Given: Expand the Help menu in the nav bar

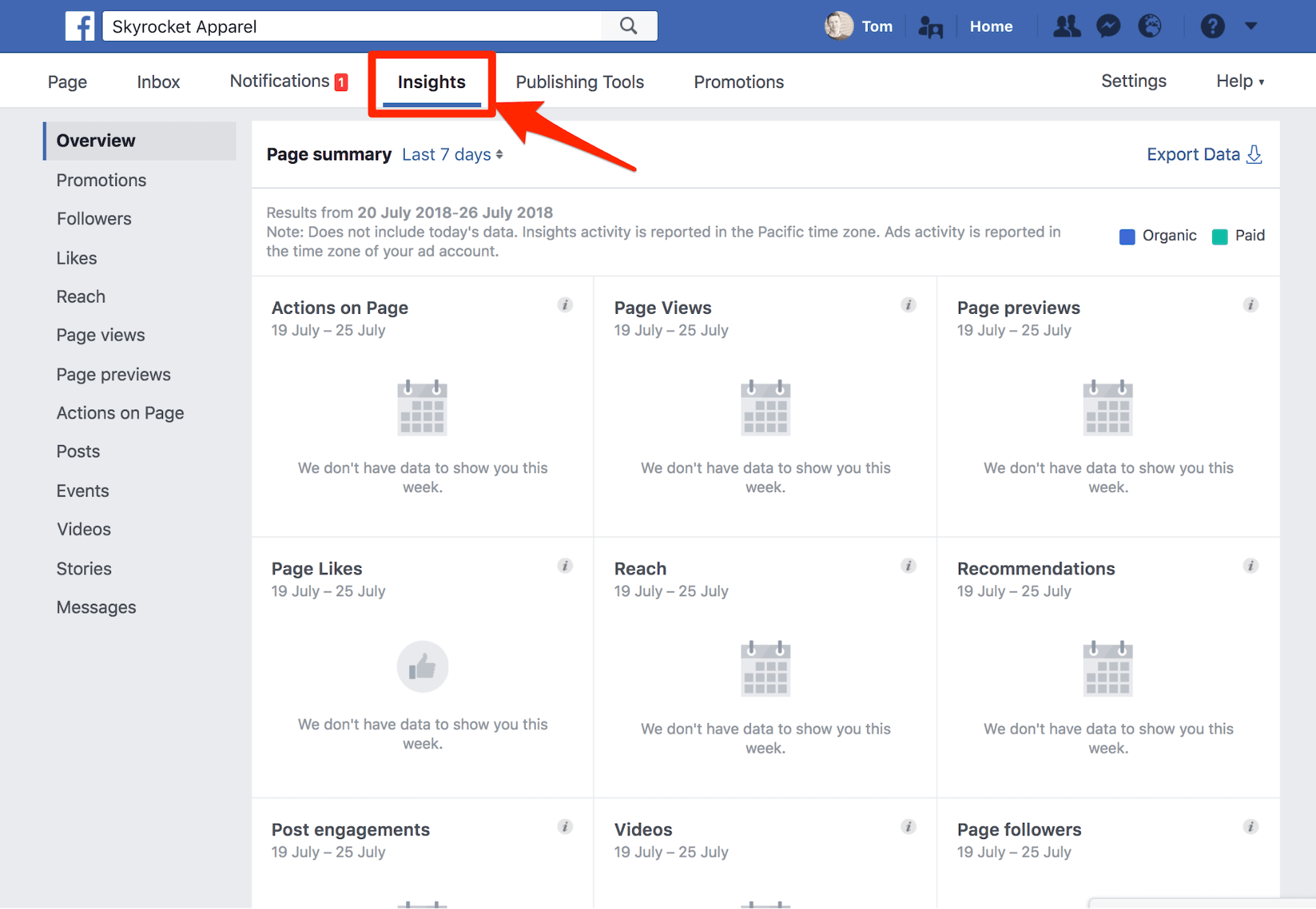Looking at the screenshot, I should tap(1238, 81).
